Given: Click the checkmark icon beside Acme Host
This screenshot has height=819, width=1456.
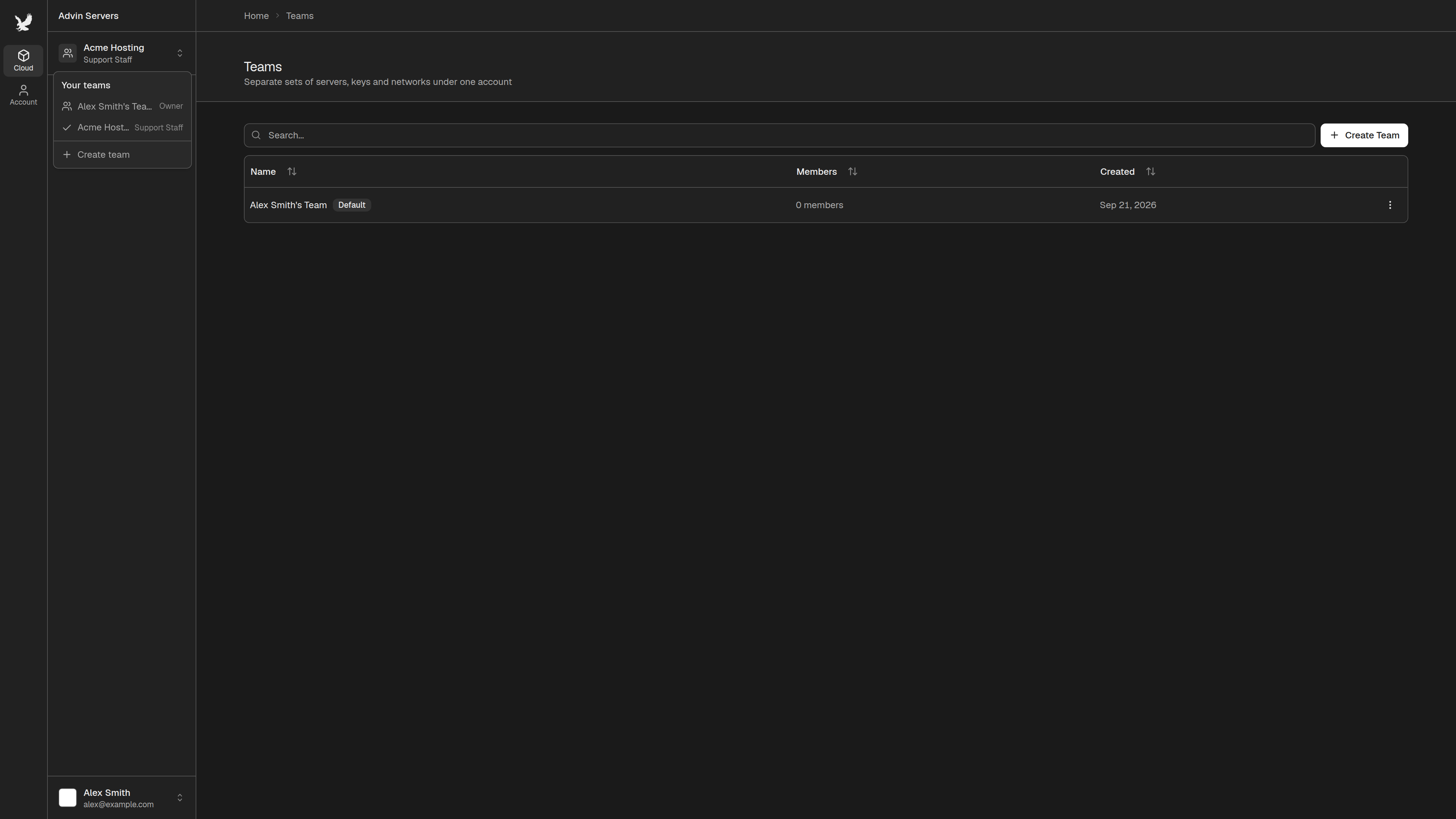Looking at the screenshot, I should point(67,128).
